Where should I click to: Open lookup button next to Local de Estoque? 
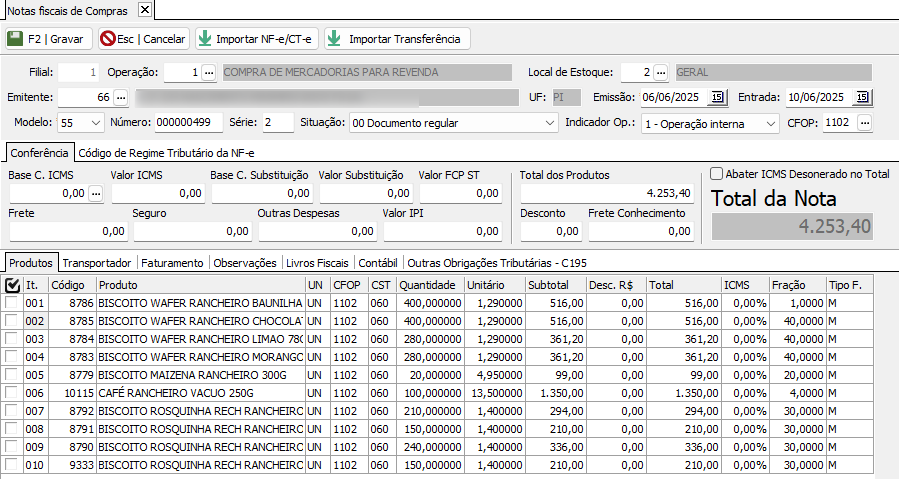pos(661,72)
